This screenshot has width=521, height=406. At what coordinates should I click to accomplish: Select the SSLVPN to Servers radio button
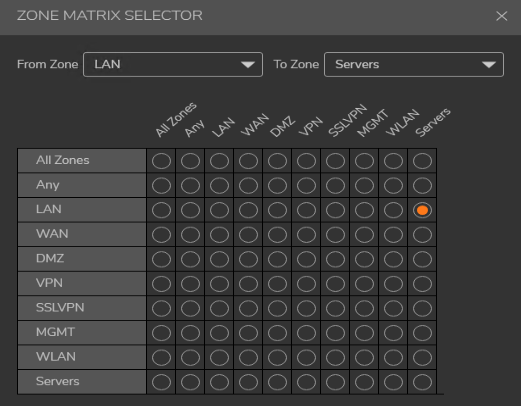[422, 308]
